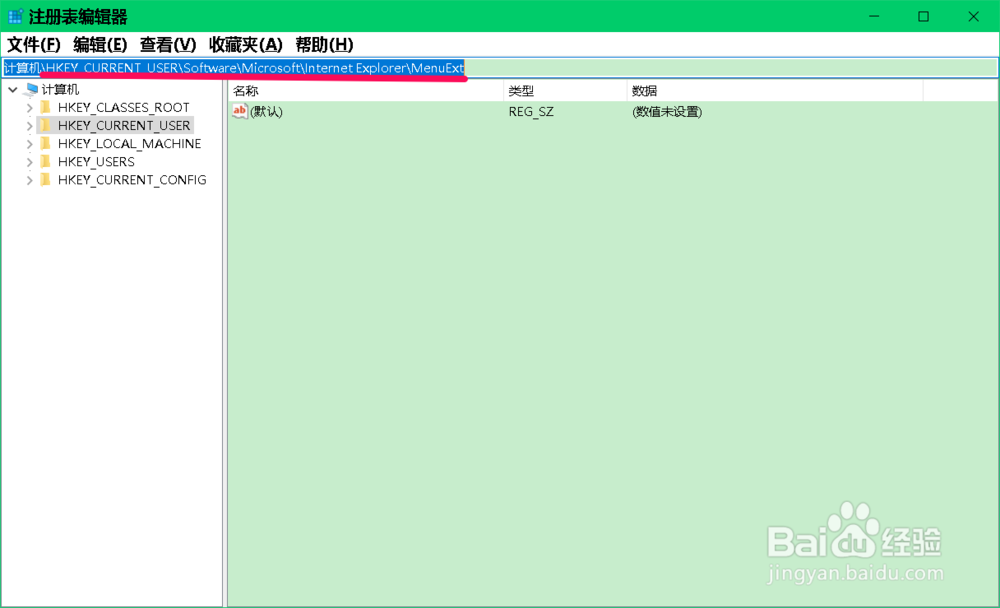Click the registry path address bar
The height and width of the screenshot is (608, 1000).
tap(500, 68)
